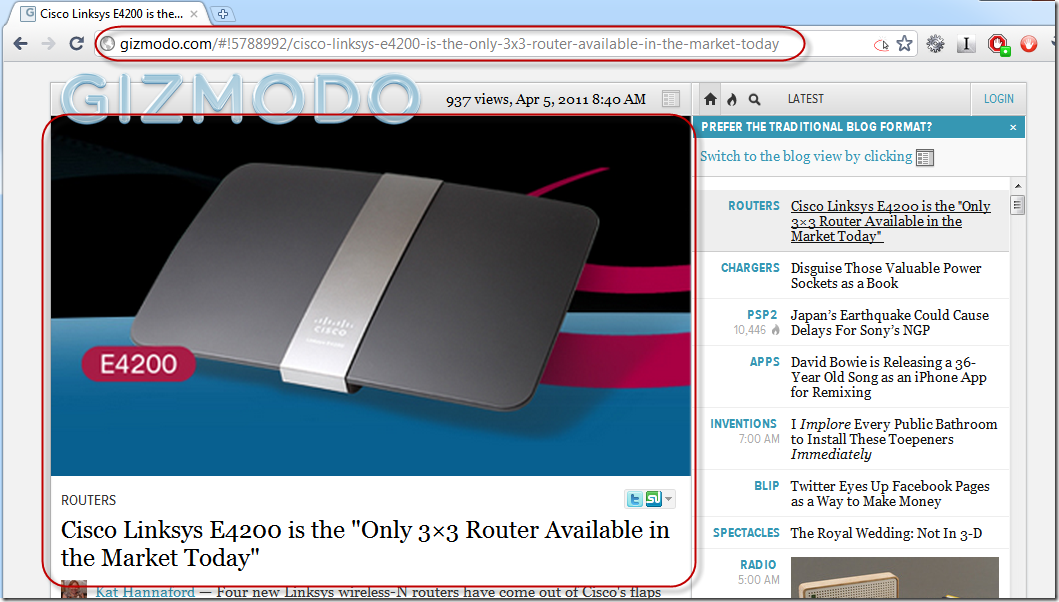Viewport: 1059px width, 602px height.
Task: Click the browser forward arrow
Action: click(x=49, y=44)
